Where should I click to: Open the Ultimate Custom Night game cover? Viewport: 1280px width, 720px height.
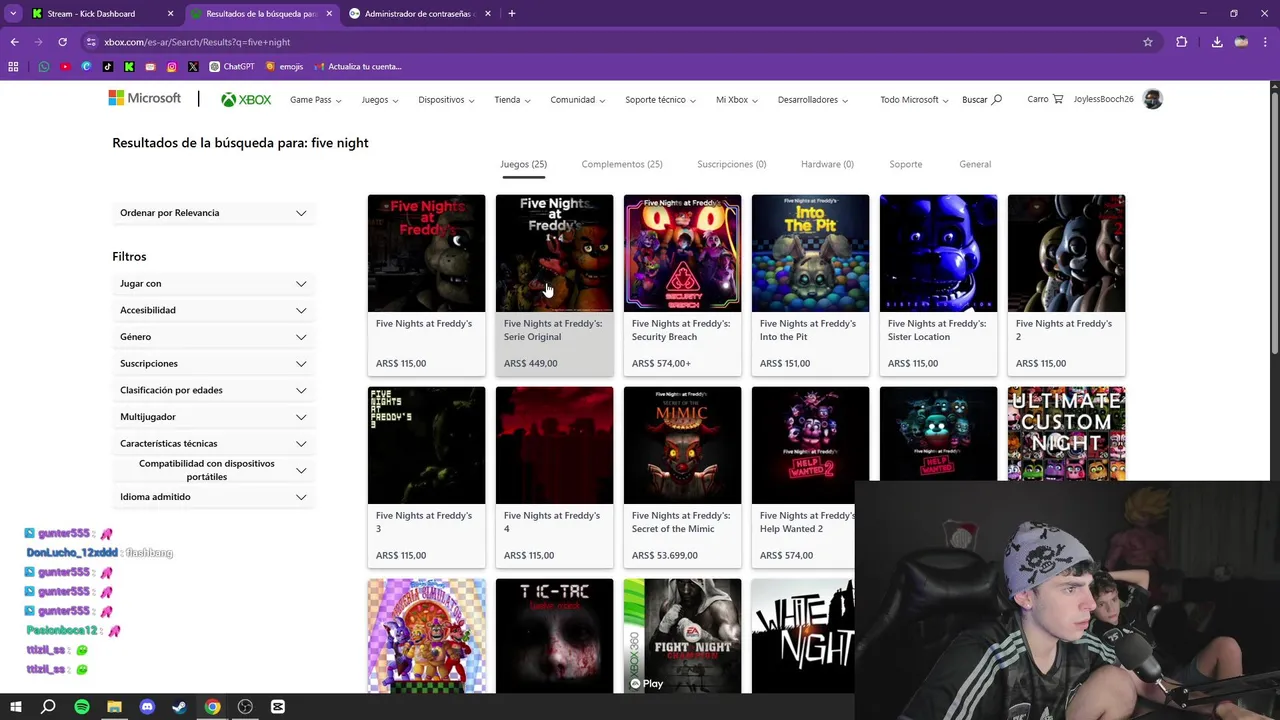pos(1066,434)
